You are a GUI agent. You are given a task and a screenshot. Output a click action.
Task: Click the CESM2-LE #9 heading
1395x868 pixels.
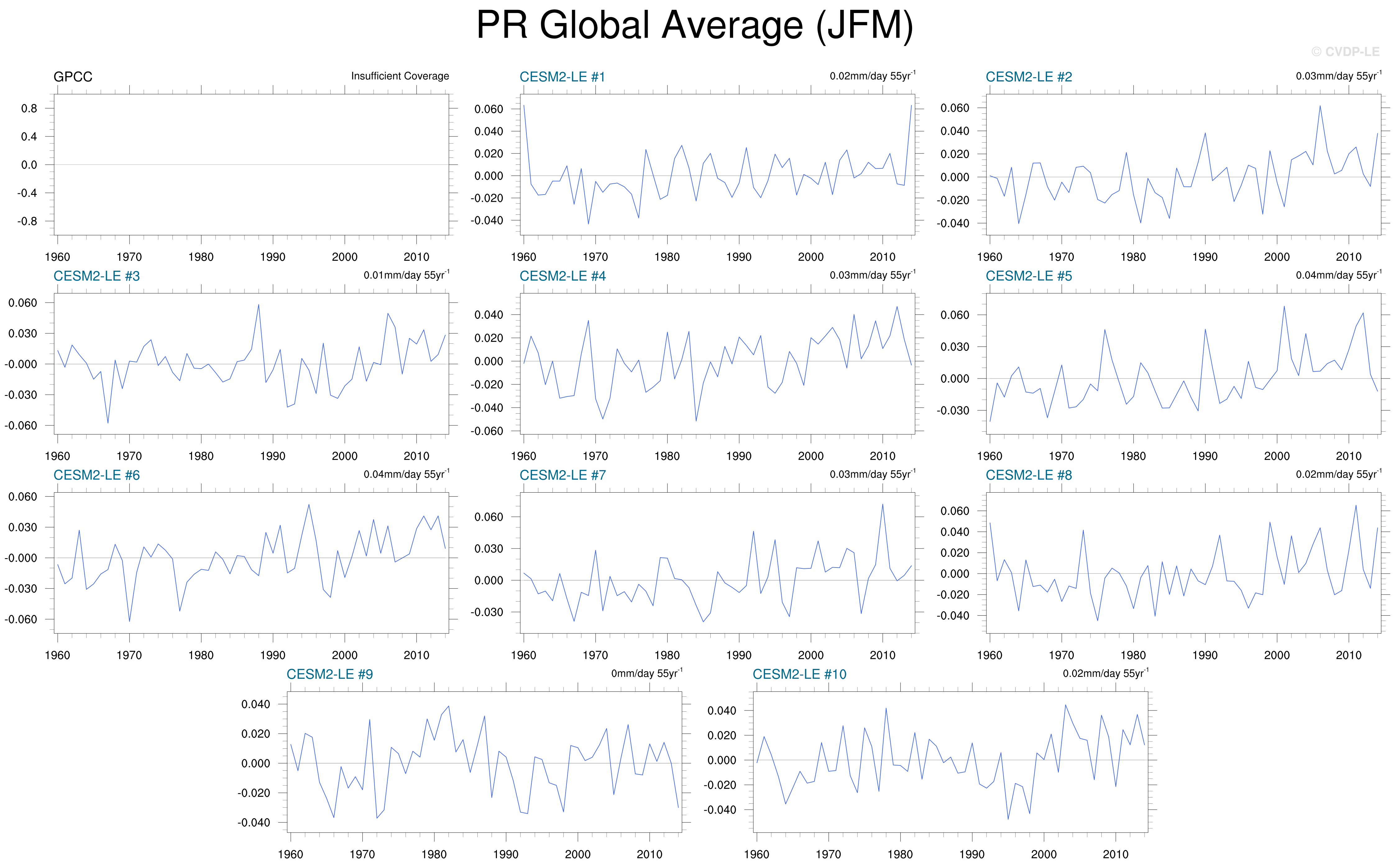click(x=329, y=674)
